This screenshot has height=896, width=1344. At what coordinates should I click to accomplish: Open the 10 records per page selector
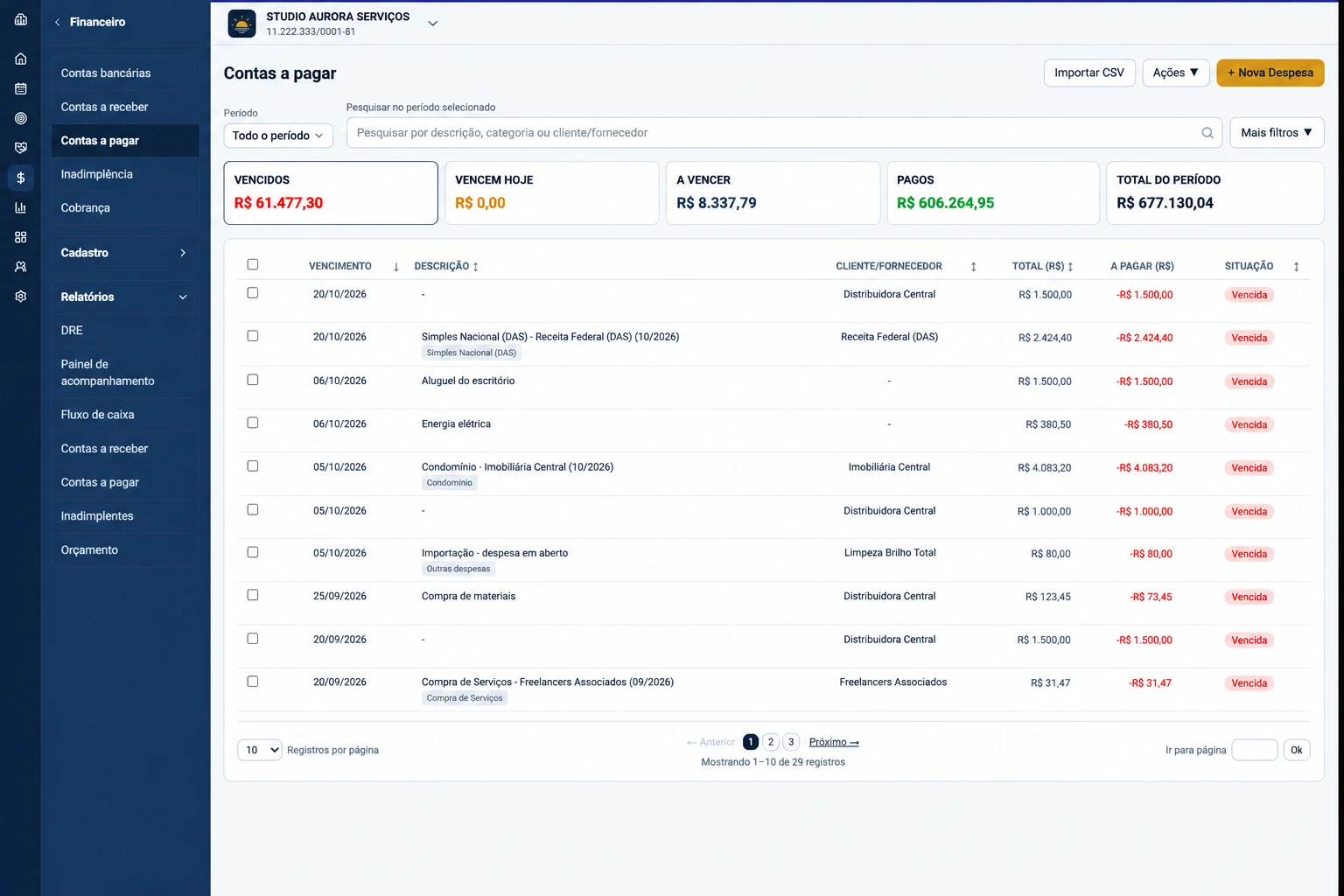pos(260,750)
